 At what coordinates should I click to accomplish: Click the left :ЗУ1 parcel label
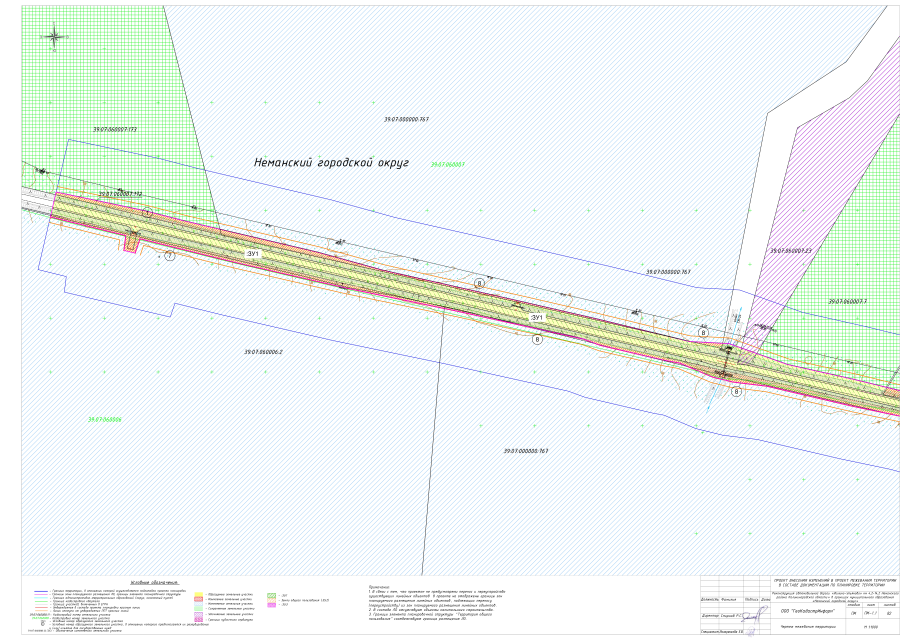(x=253, y=255)
